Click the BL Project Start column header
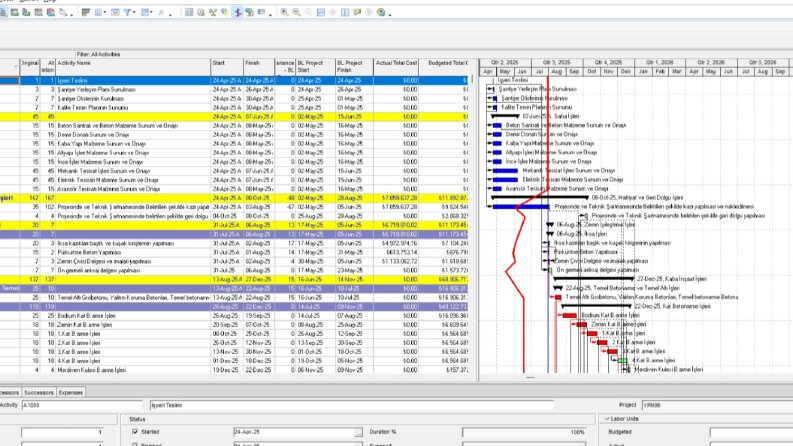 tap(315, 67)
